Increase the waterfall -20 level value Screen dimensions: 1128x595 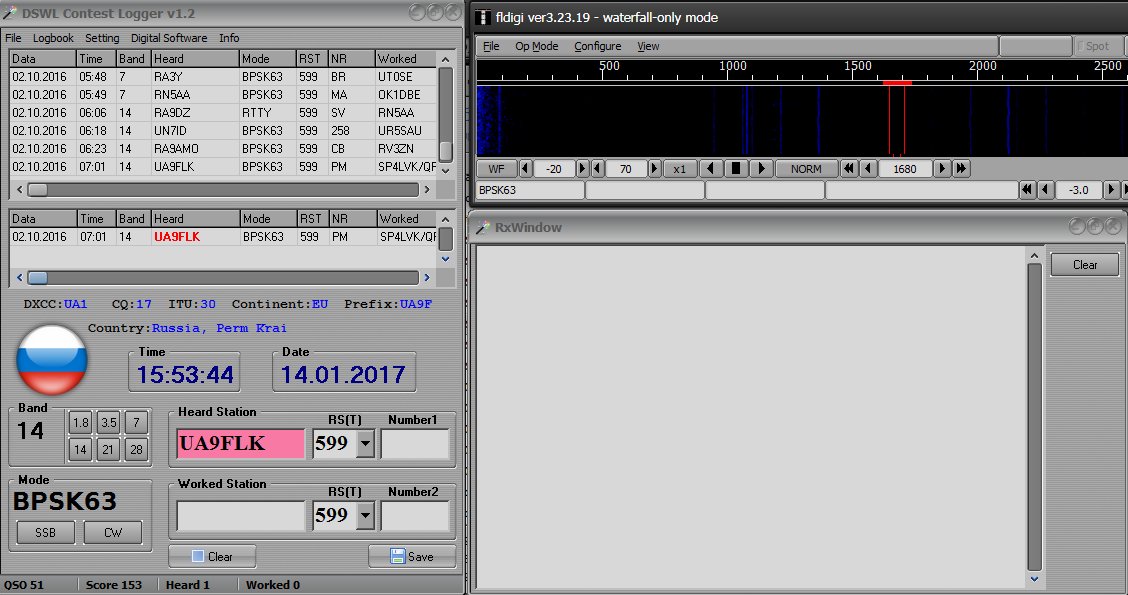pyautogui.click(x=583, y=169)
